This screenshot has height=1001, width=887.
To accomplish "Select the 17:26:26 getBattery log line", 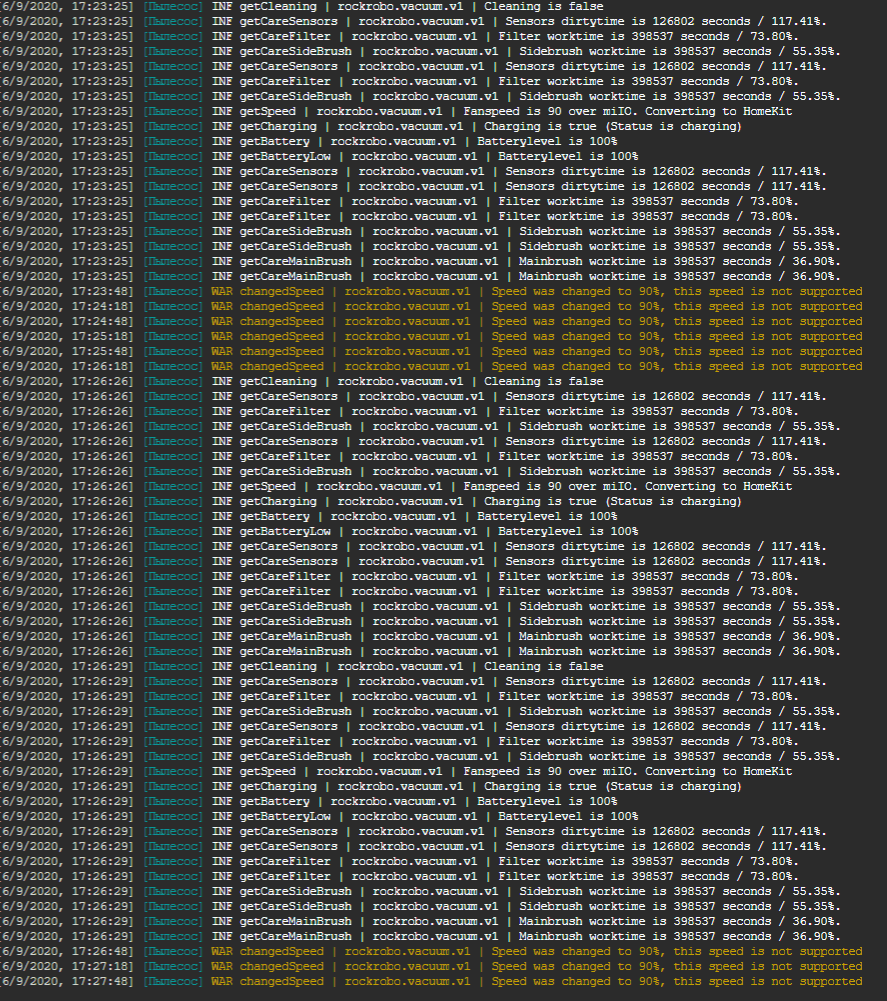I will (308, 516).
